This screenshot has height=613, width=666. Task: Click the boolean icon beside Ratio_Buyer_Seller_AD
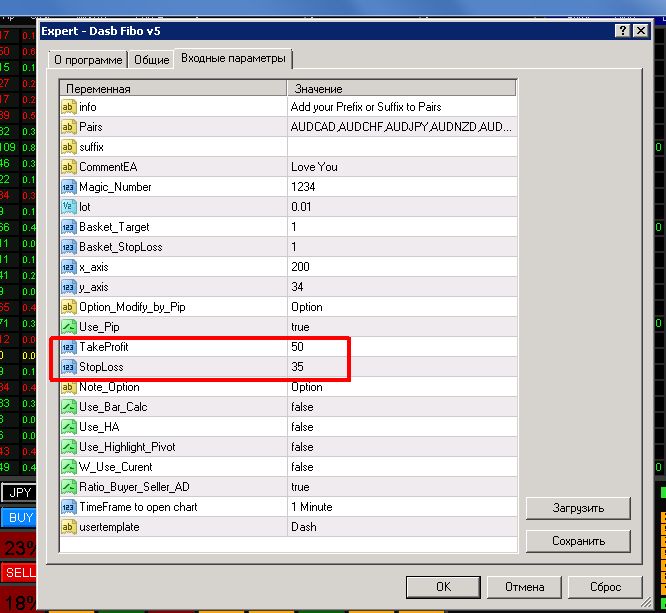(x=68, y=487)
